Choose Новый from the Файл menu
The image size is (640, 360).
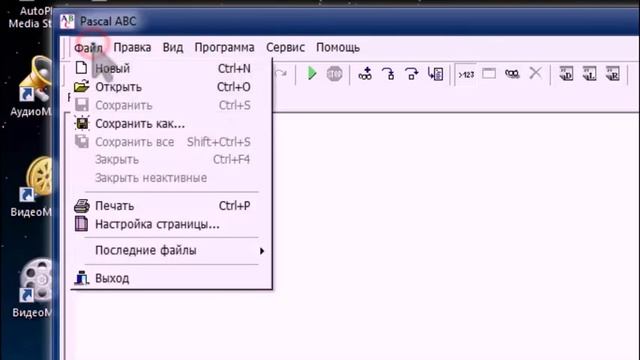point(171,68)
